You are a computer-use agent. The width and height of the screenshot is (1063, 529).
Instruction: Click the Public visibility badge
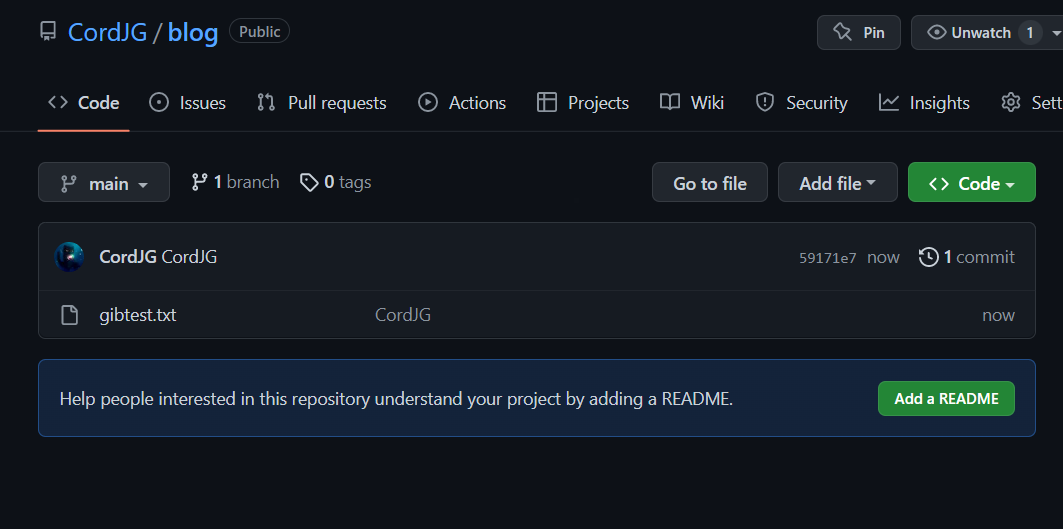260,31
